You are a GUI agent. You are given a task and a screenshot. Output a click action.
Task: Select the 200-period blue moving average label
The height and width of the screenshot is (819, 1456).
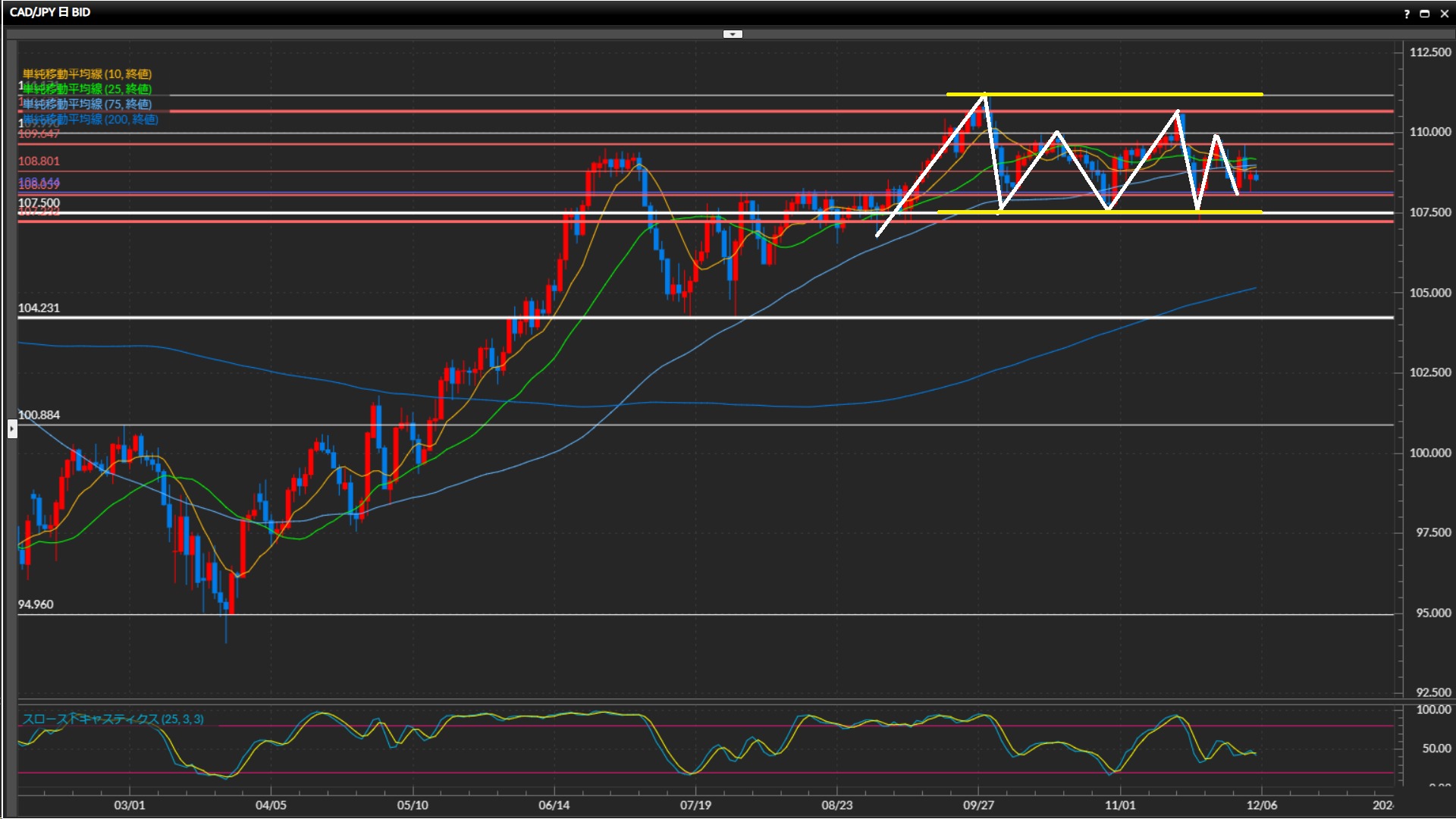(91, 119)
